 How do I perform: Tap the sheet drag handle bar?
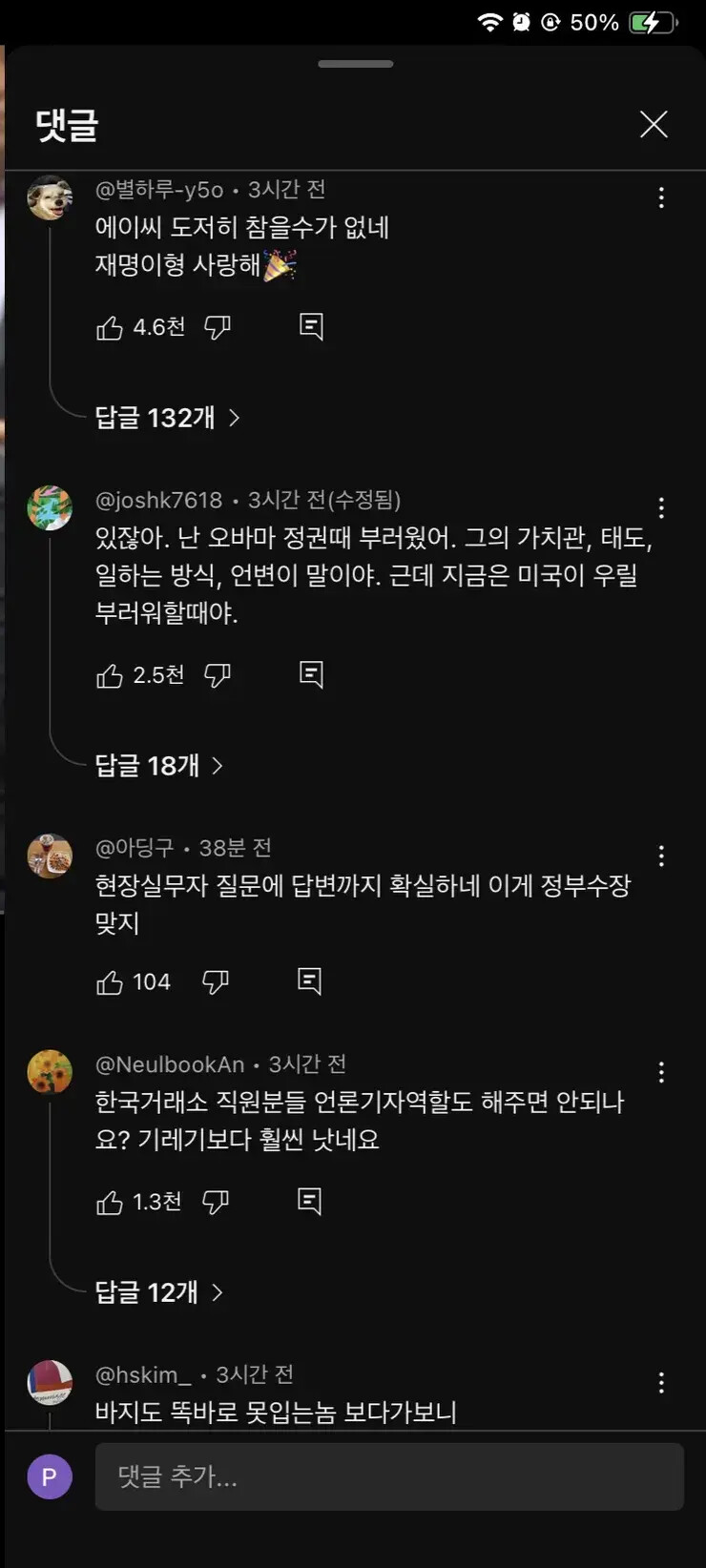pos(356,64)
